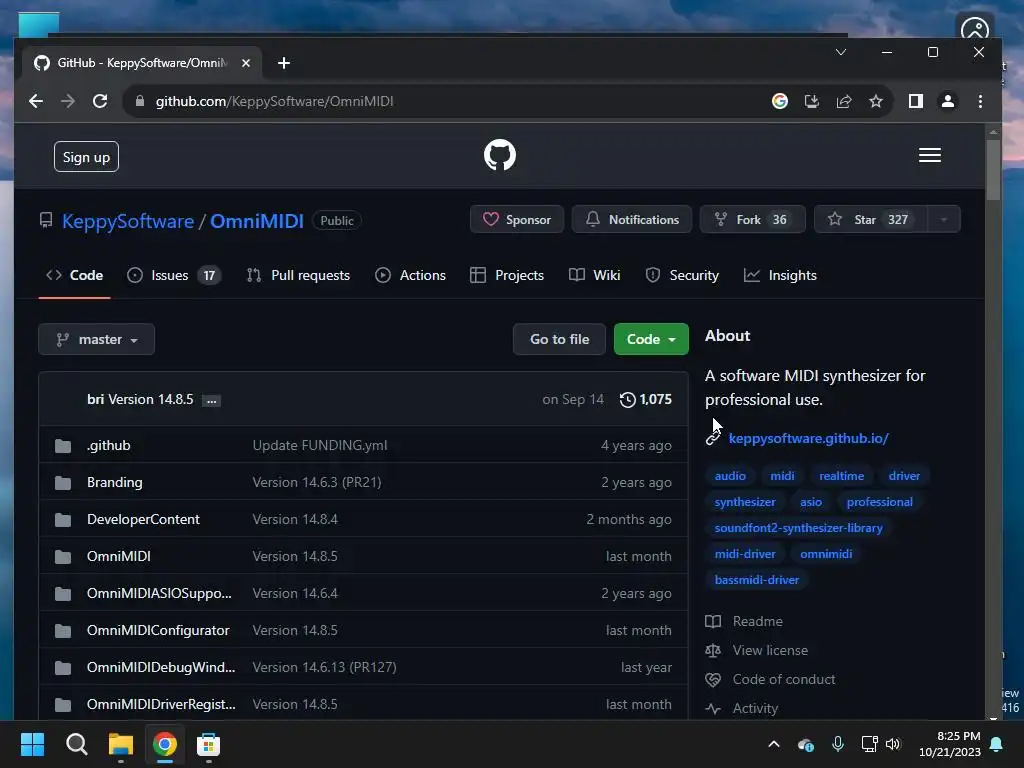Open Windows Start menu
1024x768 pixels.
[x=32, y=744]
